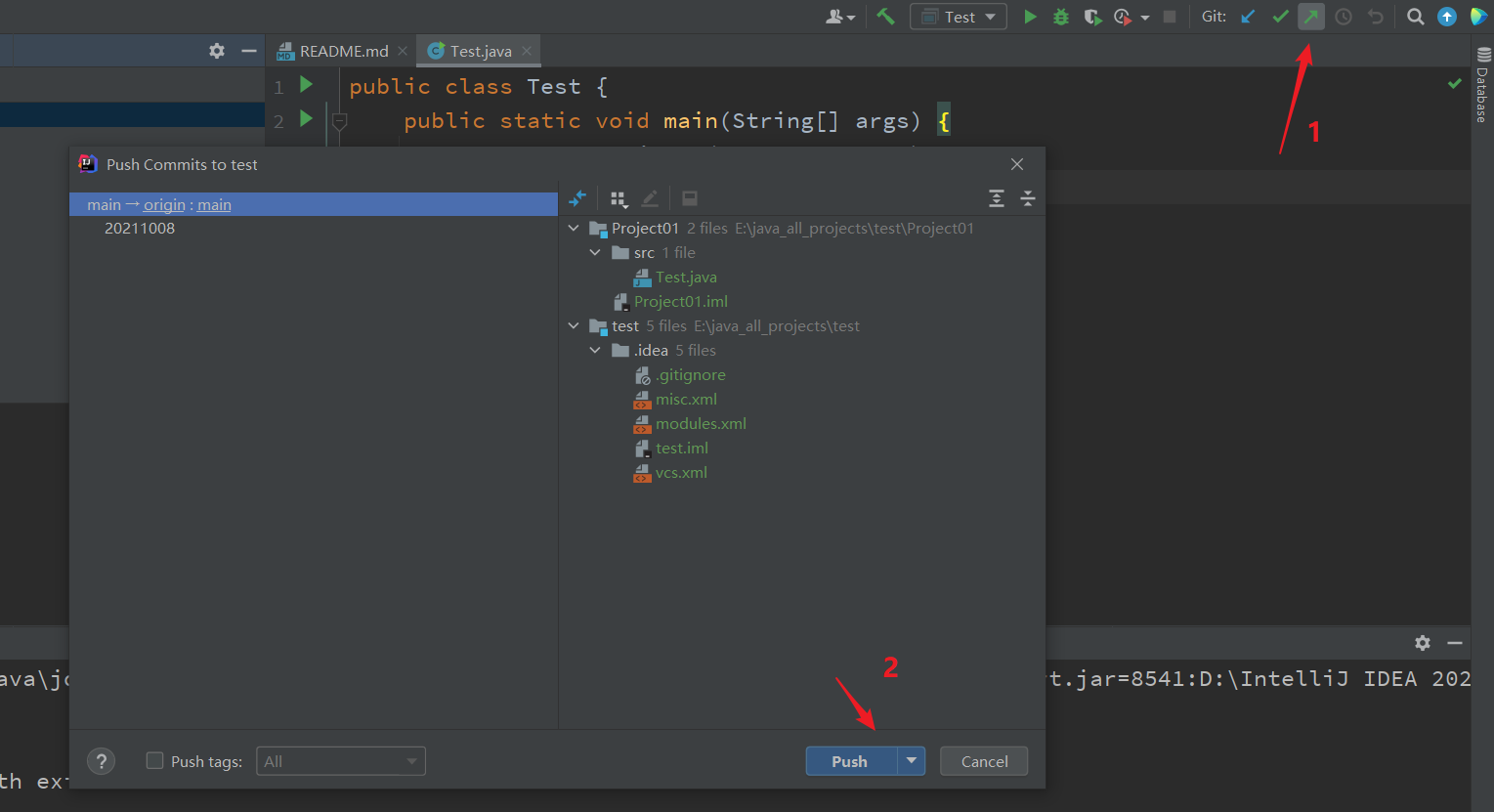This screenshot has height=812, width=1494.
Task: Click the Git commit checkmark icon
Action: tap(1280, 17)
